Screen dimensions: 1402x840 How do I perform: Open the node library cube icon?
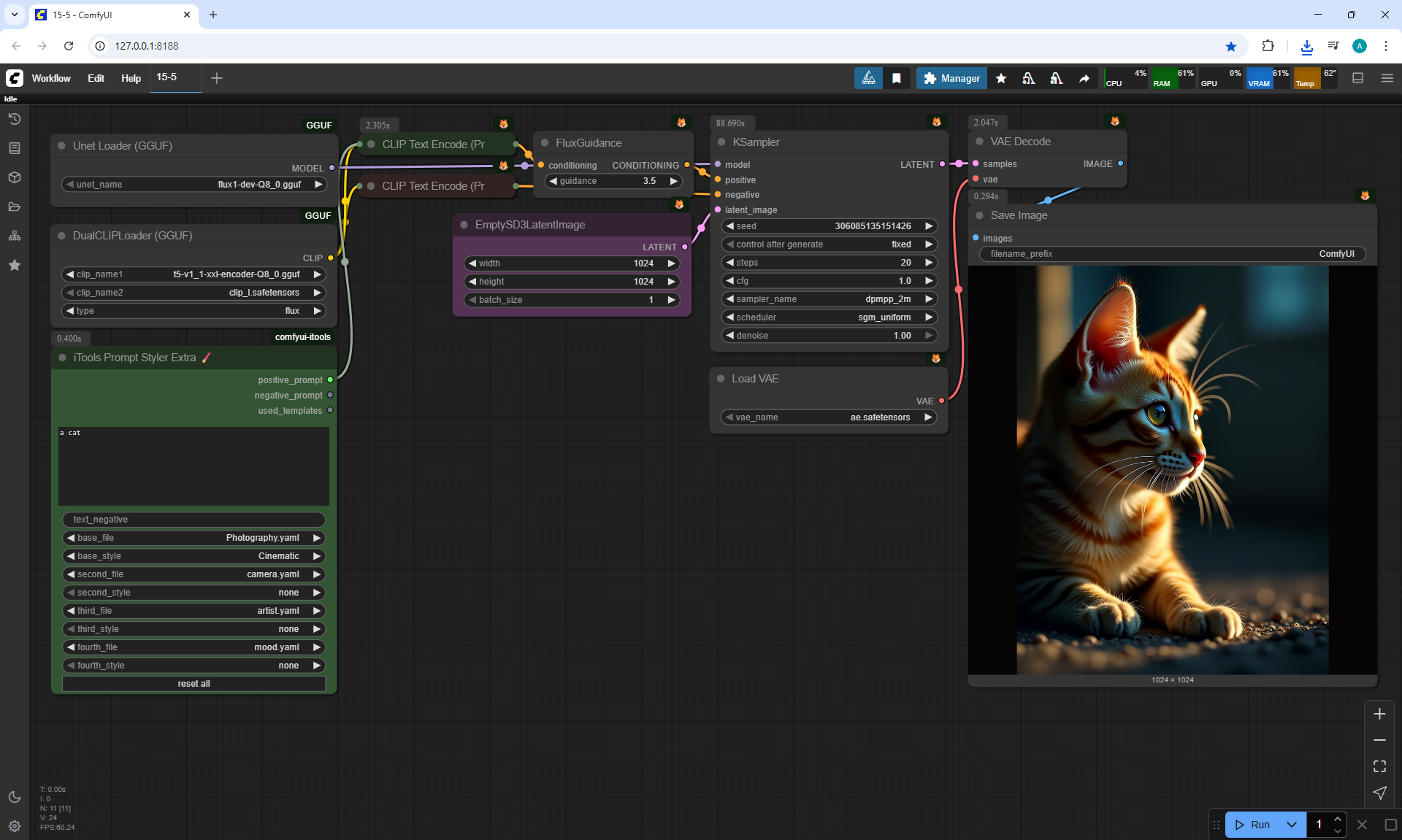tap(14, 177)
